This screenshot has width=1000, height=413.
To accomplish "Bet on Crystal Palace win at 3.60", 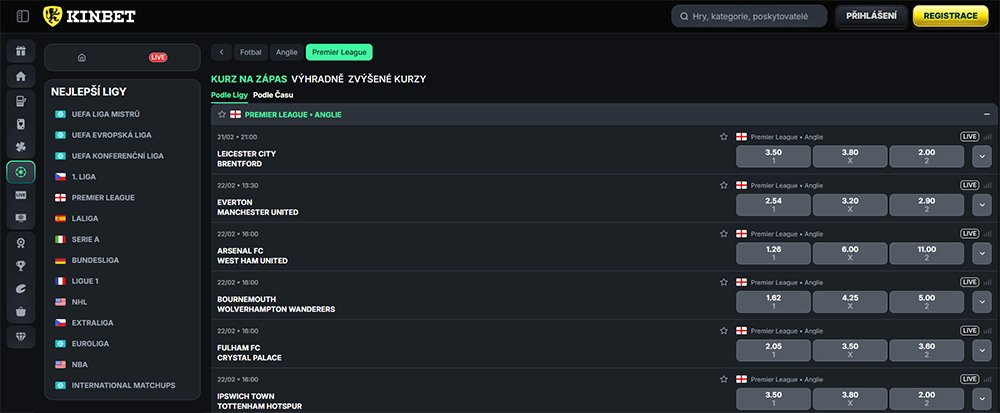I will [927, 351].
